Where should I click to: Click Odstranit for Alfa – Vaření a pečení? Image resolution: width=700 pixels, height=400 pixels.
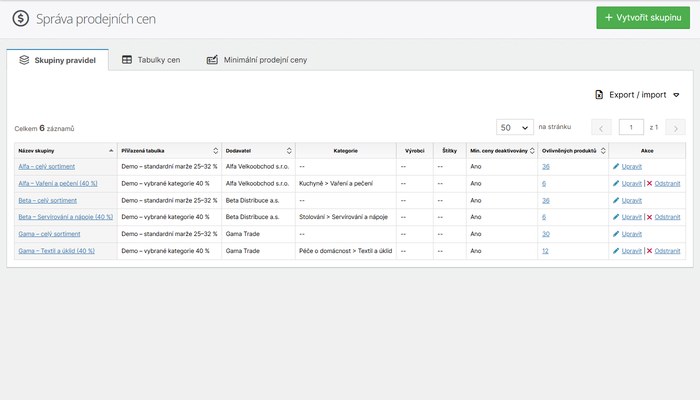[667, 183]
